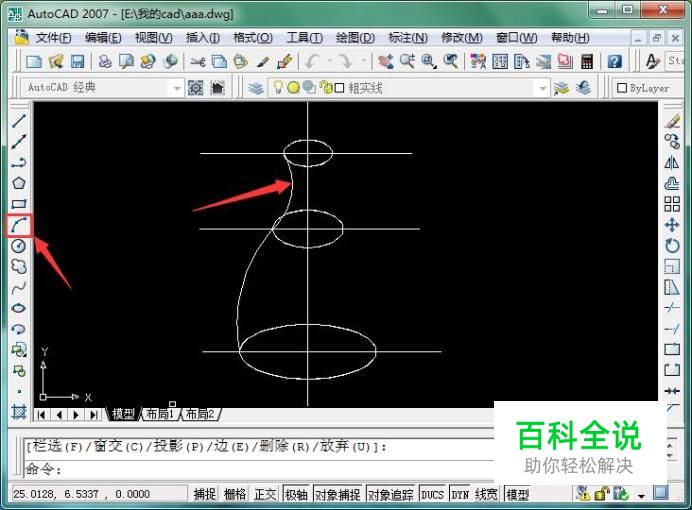Screen dimensions: 692x510
Task: Click the Save toolbar icon
Action: [77, 61]
